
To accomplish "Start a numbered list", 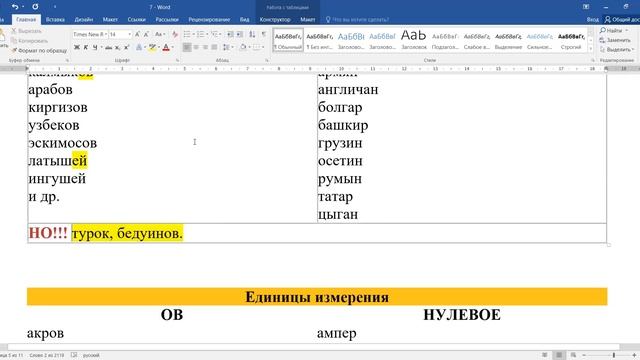I will pos(201,34).
